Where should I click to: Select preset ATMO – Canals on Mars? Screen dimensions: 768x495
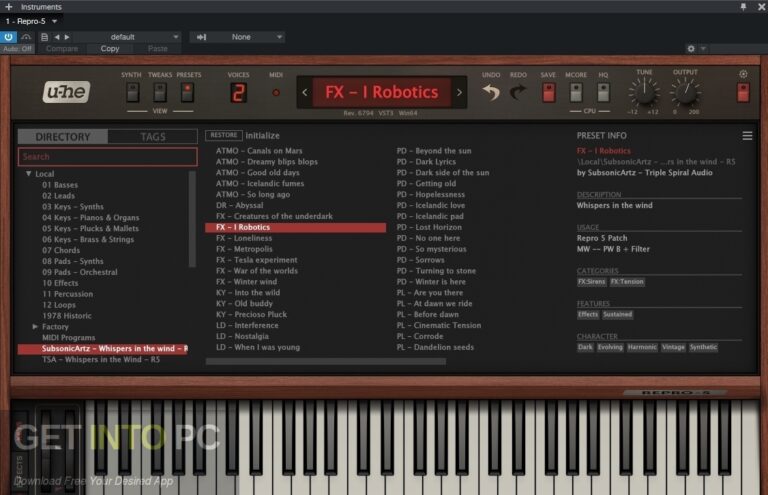point(259,151)
